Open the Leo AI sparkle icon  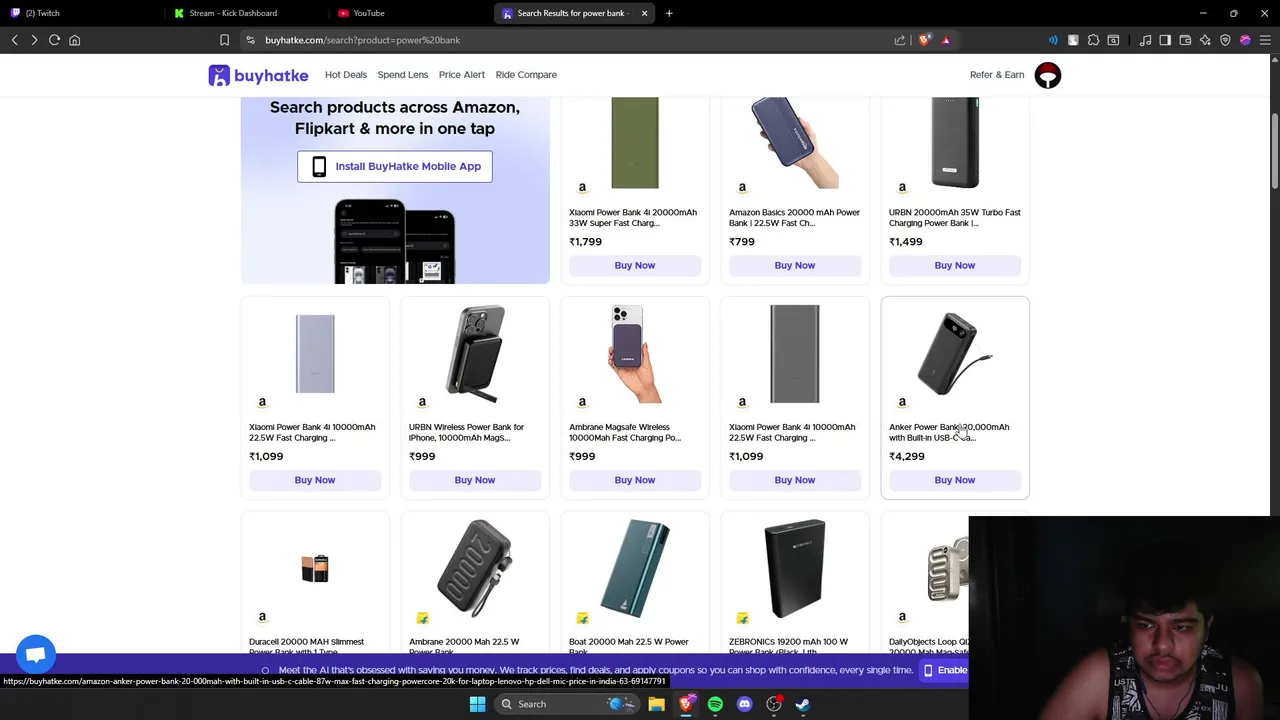[x=1205, y=40]
